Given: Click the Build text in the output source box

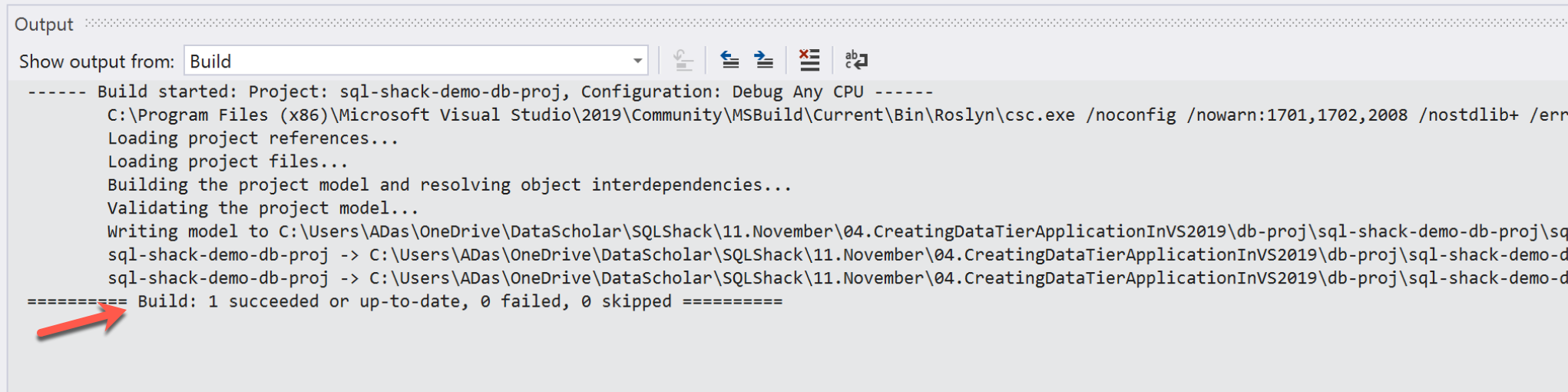Looking at the screenshot, I should [210, 61].
